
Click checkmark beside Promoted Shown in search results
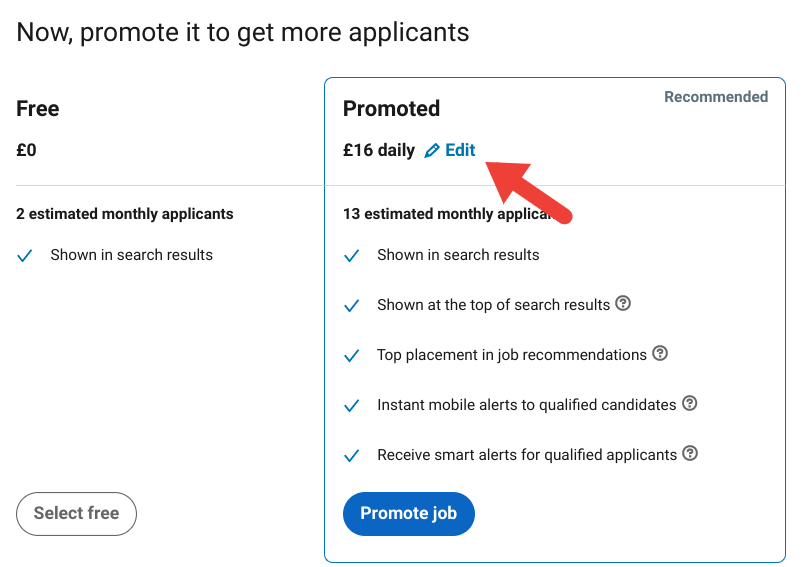pos(352,256)
